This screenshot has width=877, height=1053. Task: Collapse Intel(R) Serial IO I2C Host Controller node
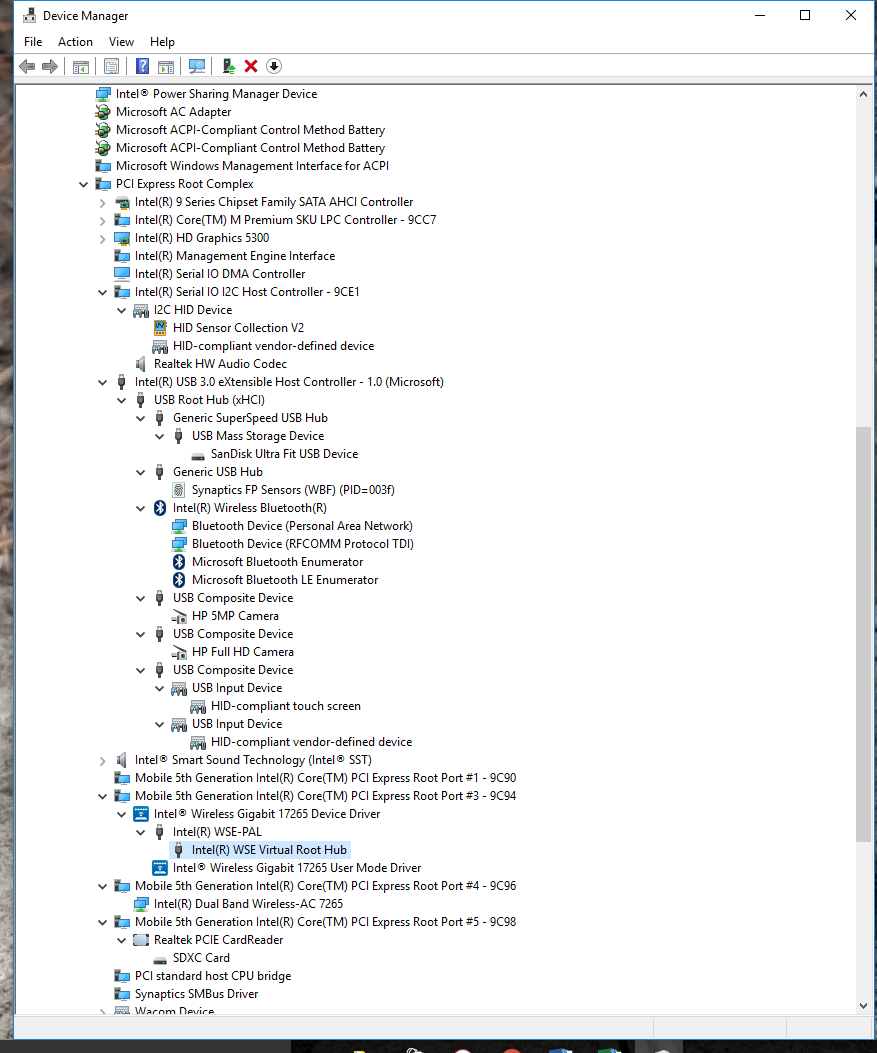point(102,293)
